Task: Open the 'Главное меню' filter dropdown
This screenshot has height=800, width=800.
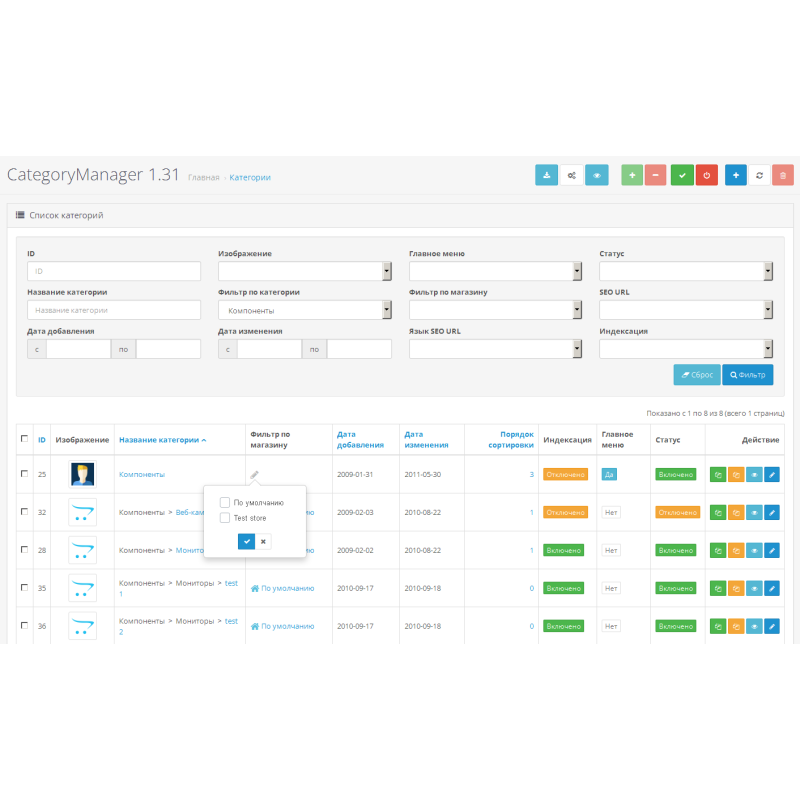Action: tap(495, 271)
